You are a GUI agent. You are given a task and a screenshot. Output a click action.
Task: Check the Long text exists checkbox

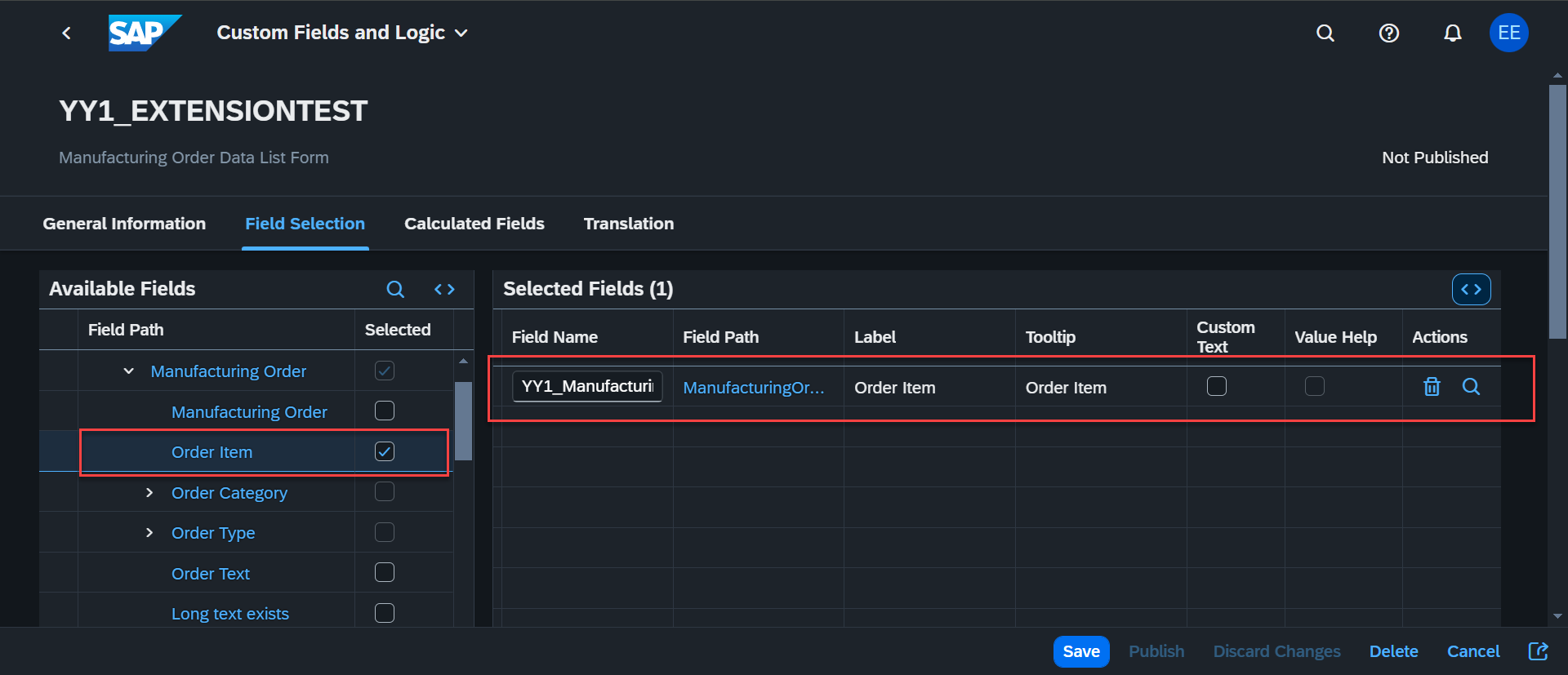pos(385,613)
